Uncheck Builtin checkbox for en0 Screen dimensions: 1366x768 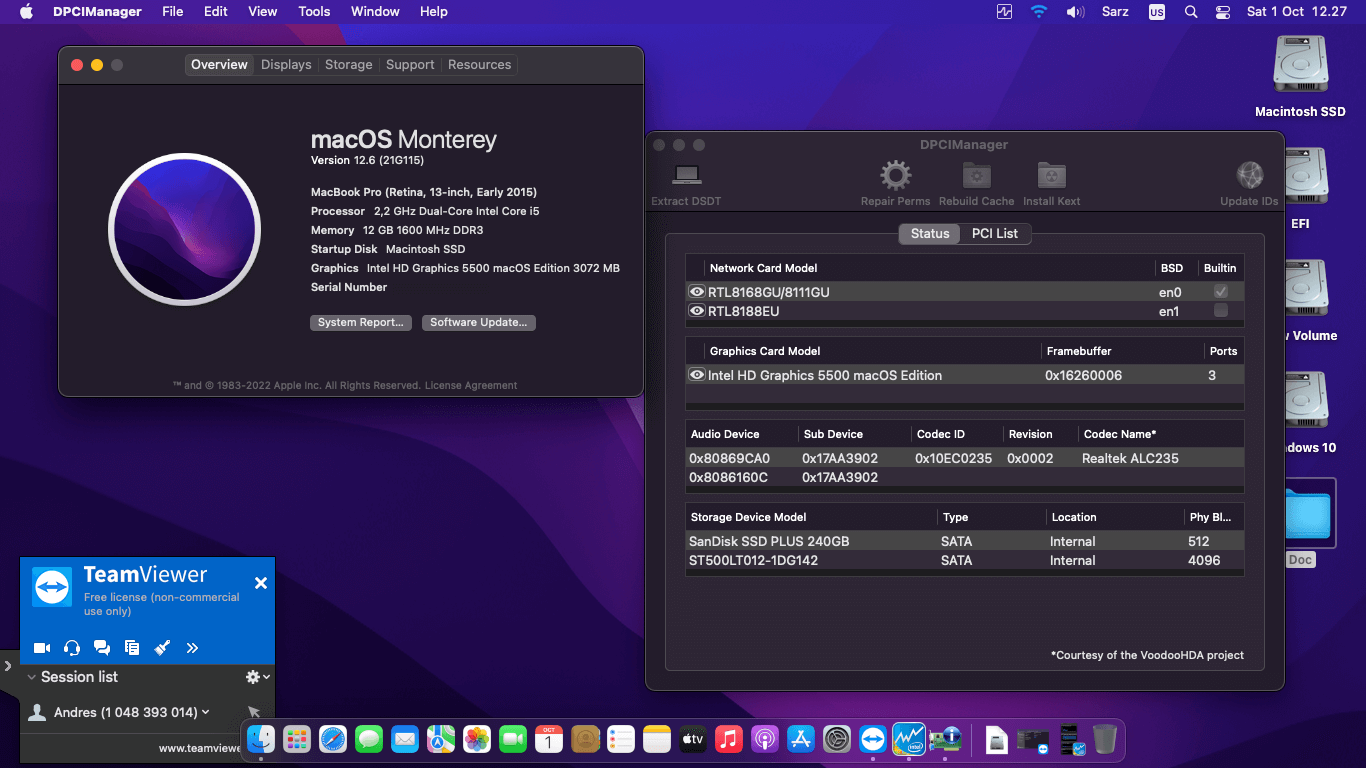click(x=1221, y=292)
